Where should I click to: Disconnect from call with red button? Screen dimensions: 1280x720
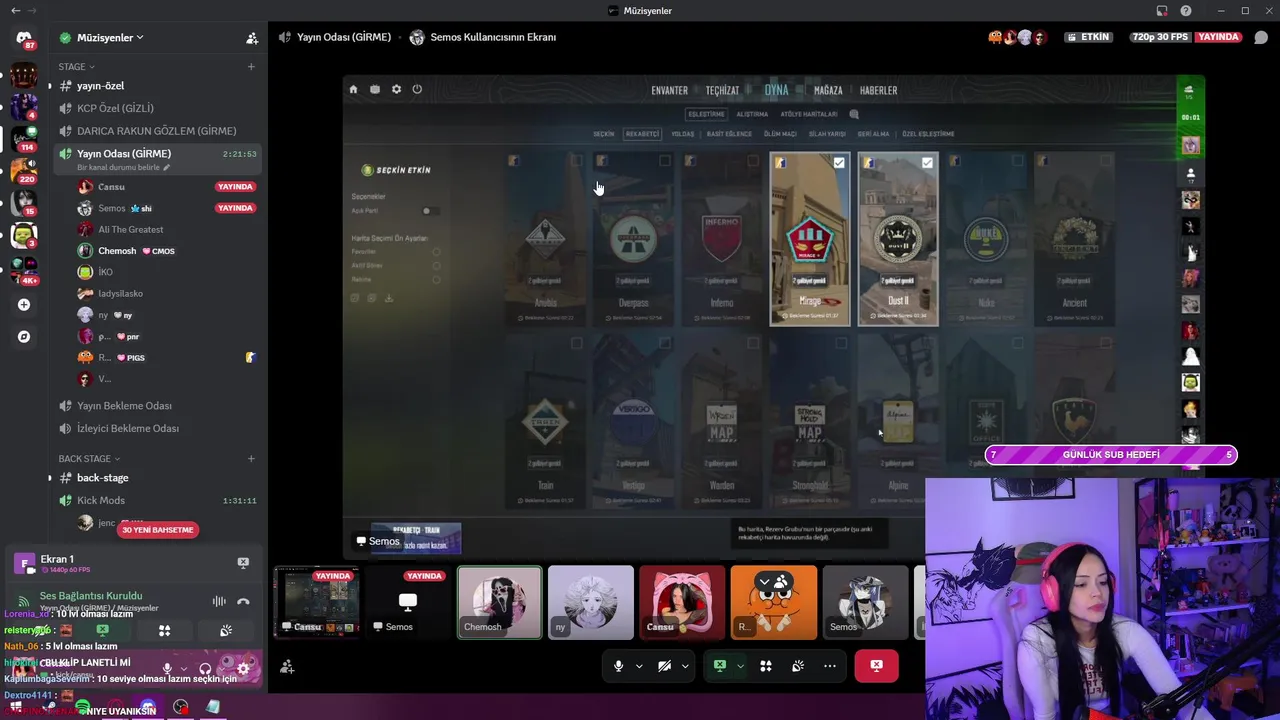[x=876, y=666]
